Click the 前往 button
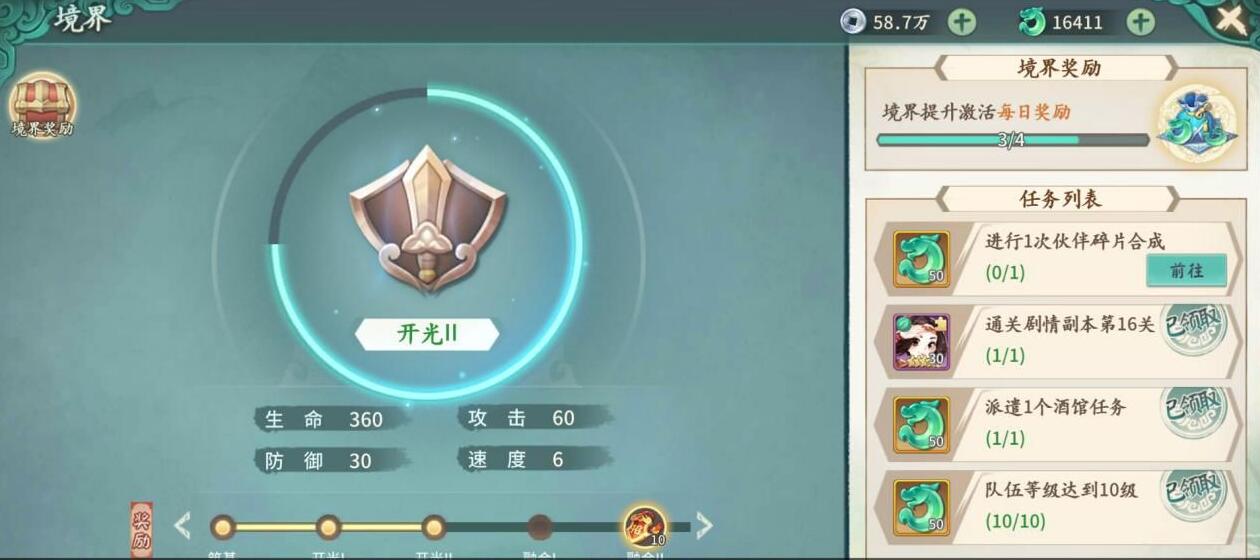This screenshot has height=560, width=1260. click(1186, 270)
